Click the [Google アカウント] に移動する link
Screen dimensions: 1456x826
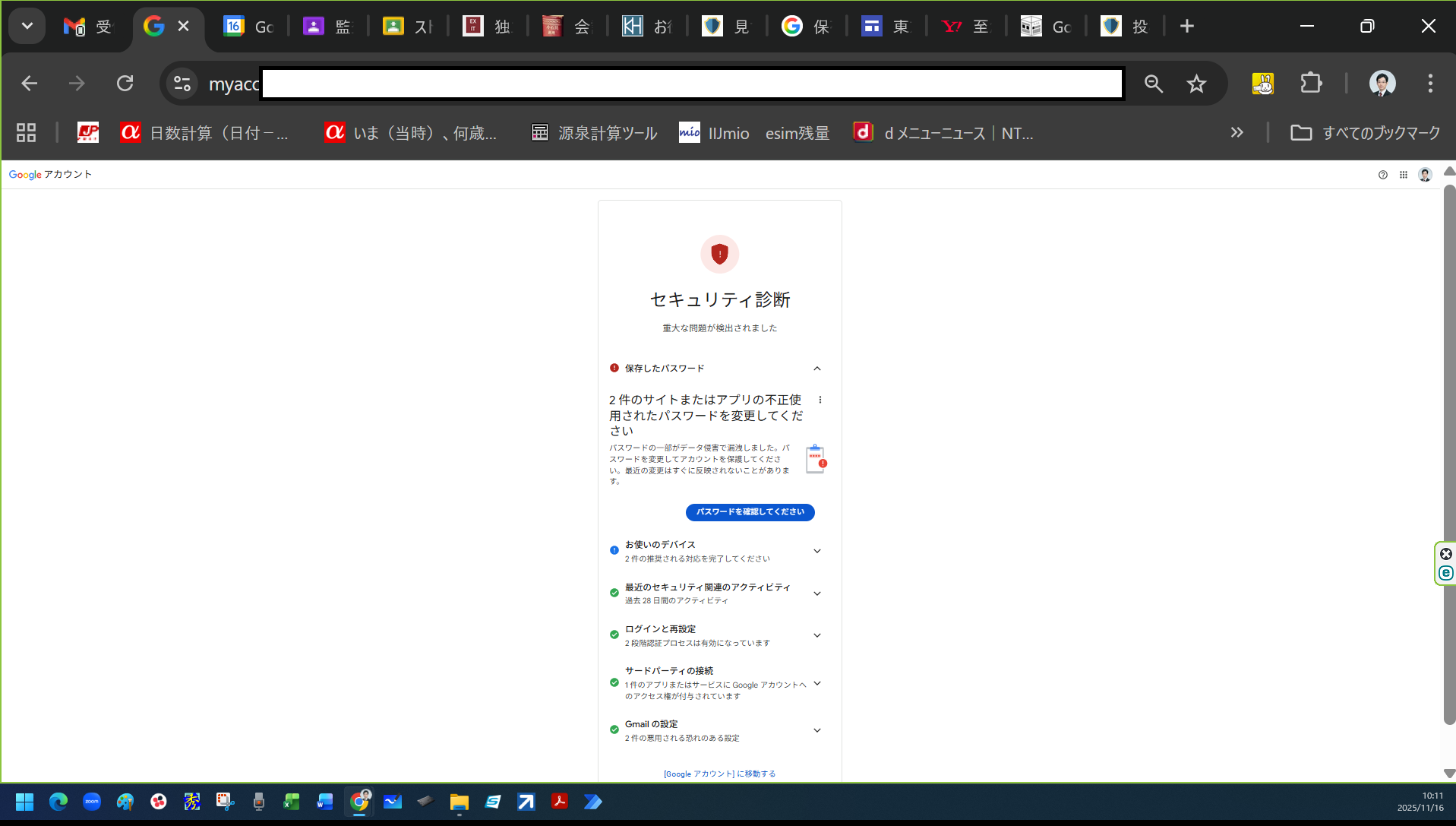click(719, 774)
